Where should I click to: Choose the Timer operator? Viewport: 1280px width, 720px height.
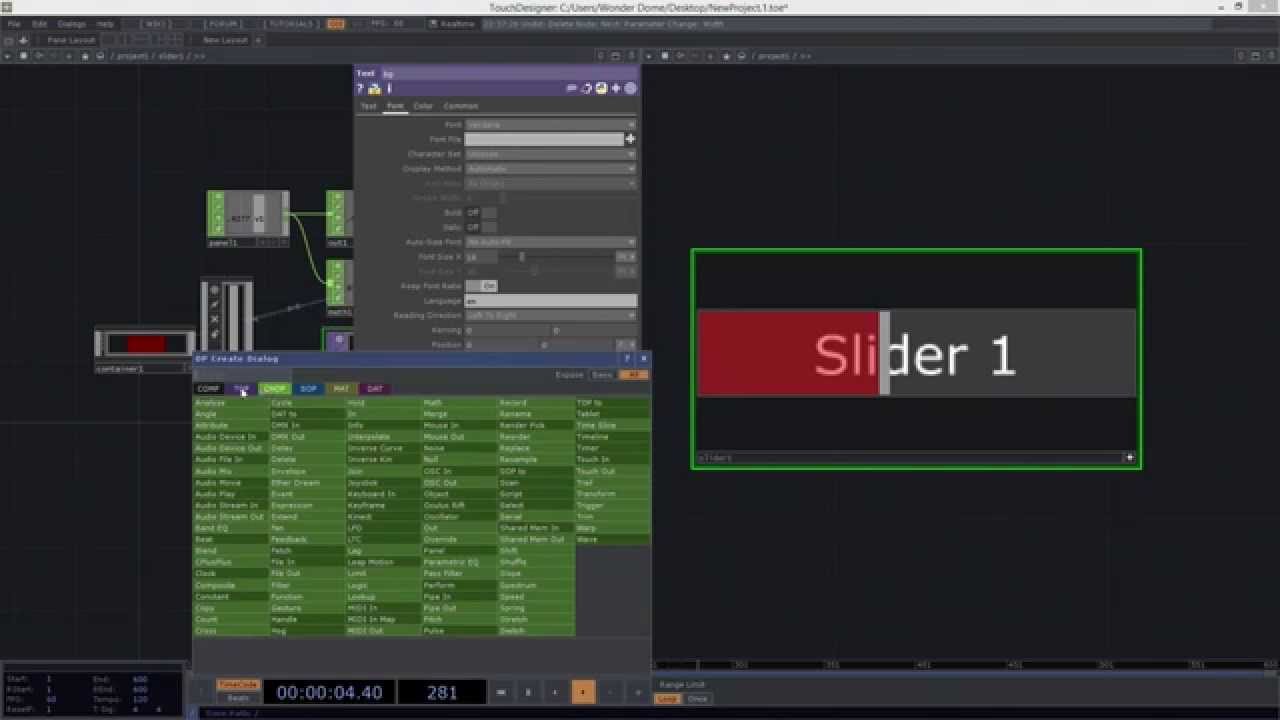coord(612,448)
